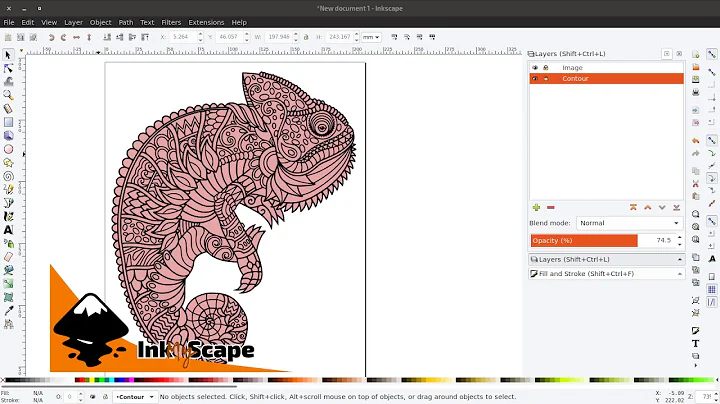The width and height of the screenshot is (720, 404).
Task: Open the Blend mode dropdown
Action: click(x=629, y=223)
